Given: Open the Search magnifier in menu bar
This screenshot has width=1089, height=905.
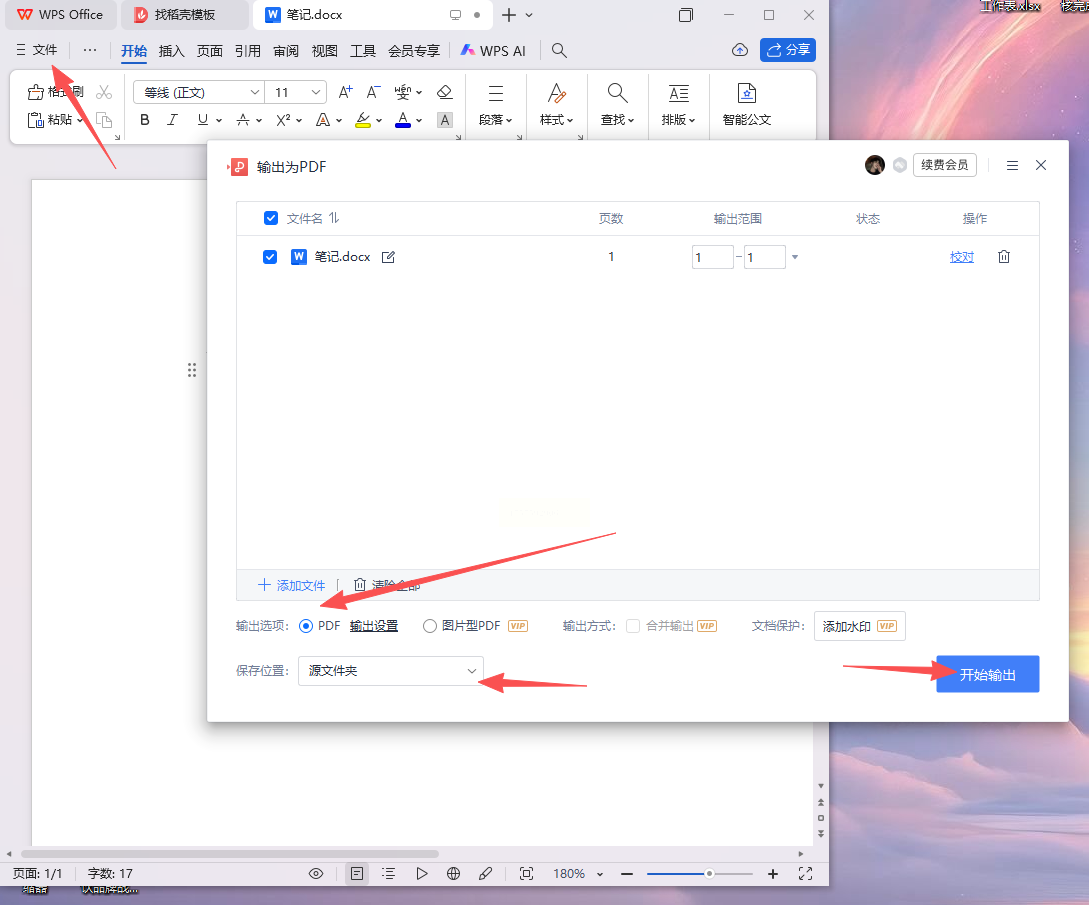Looking at the screenshot, I should click(x=559, y=50).
